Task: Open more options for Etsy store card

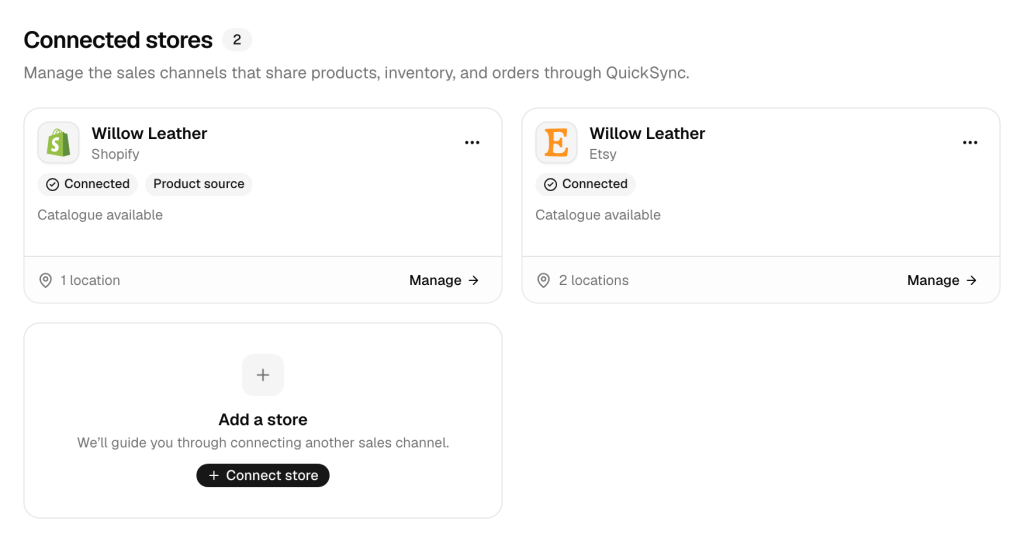Action: coord(970,142)
